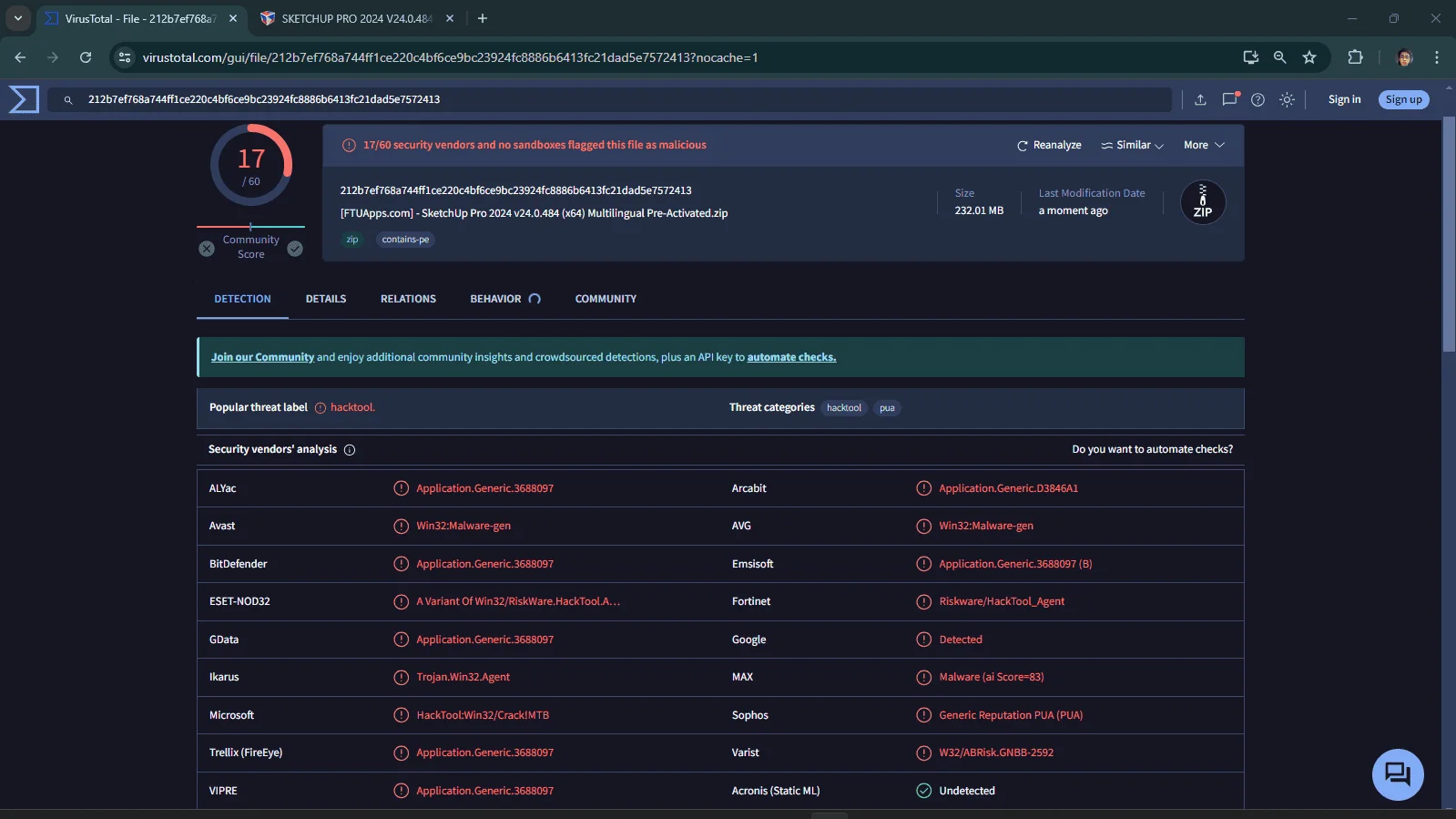Toggle the light/dark theme sun icon
1456x819 pixels.
1287,100
